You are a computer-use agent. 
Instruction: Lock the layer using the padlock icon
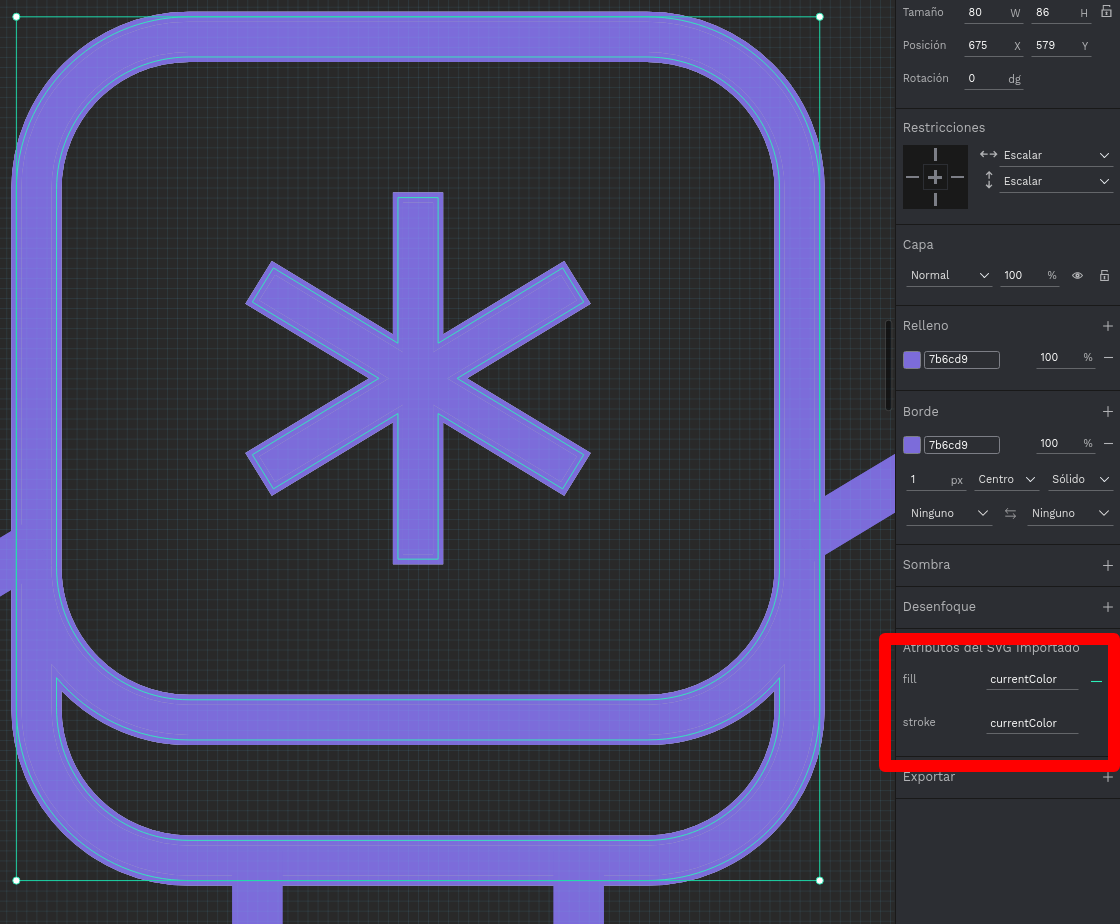click(1104, 275)
